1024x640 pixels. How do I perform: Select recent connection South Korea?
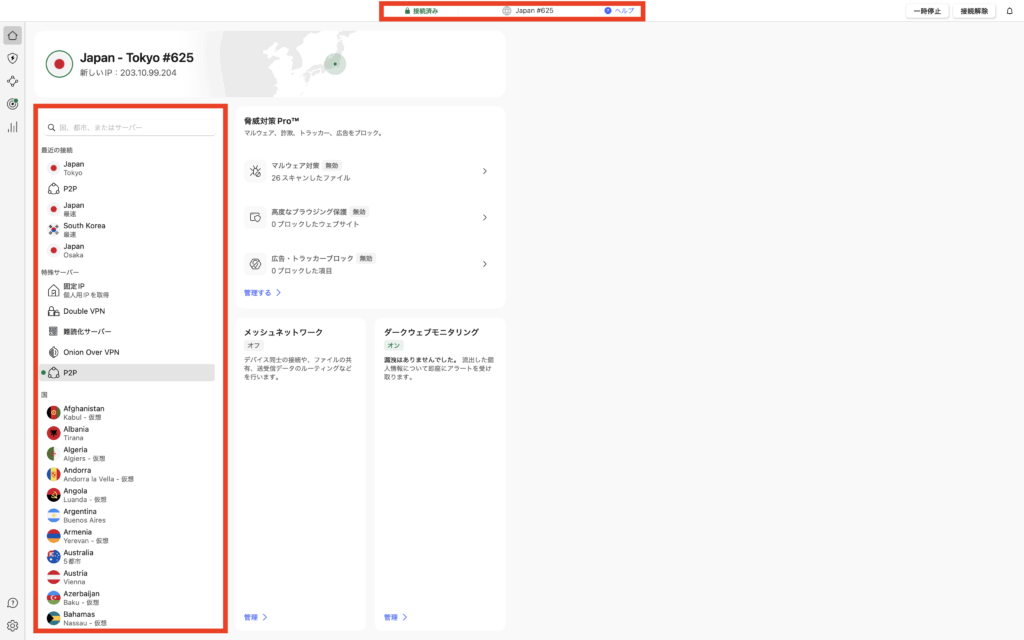[127, 230]
